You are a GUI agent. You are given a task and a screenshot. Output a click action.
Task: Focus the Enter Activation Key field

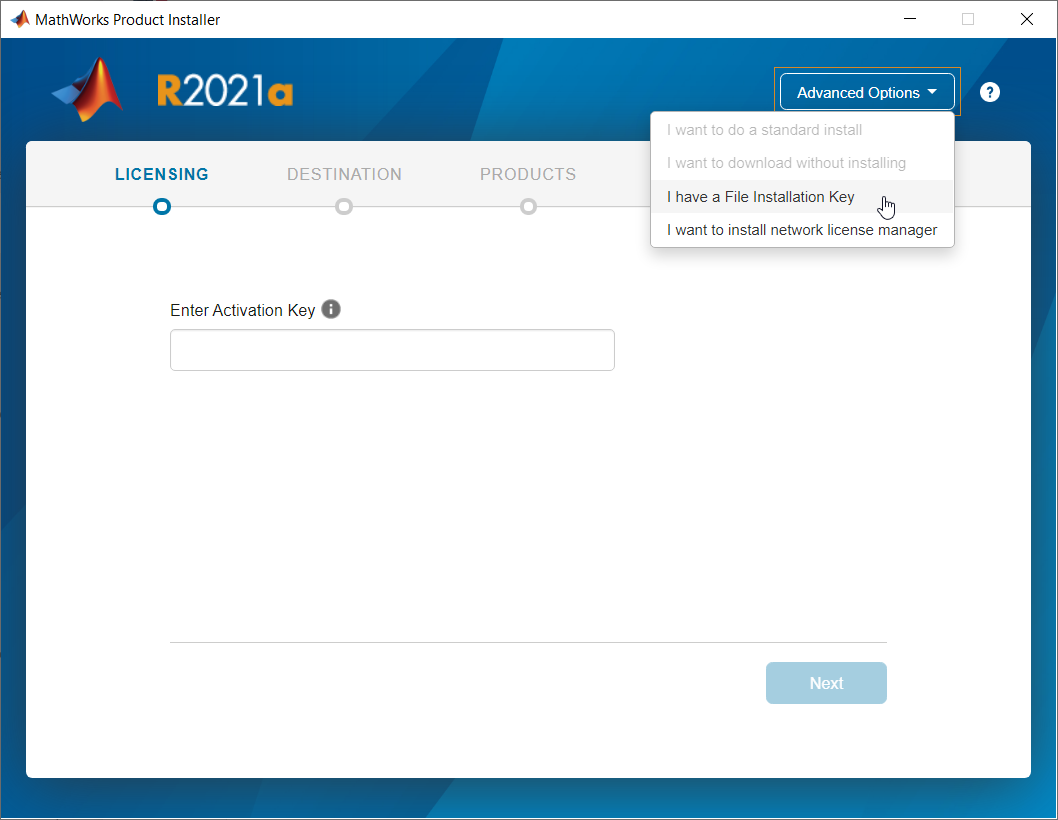pyautogui.click(x=392, y=350)
